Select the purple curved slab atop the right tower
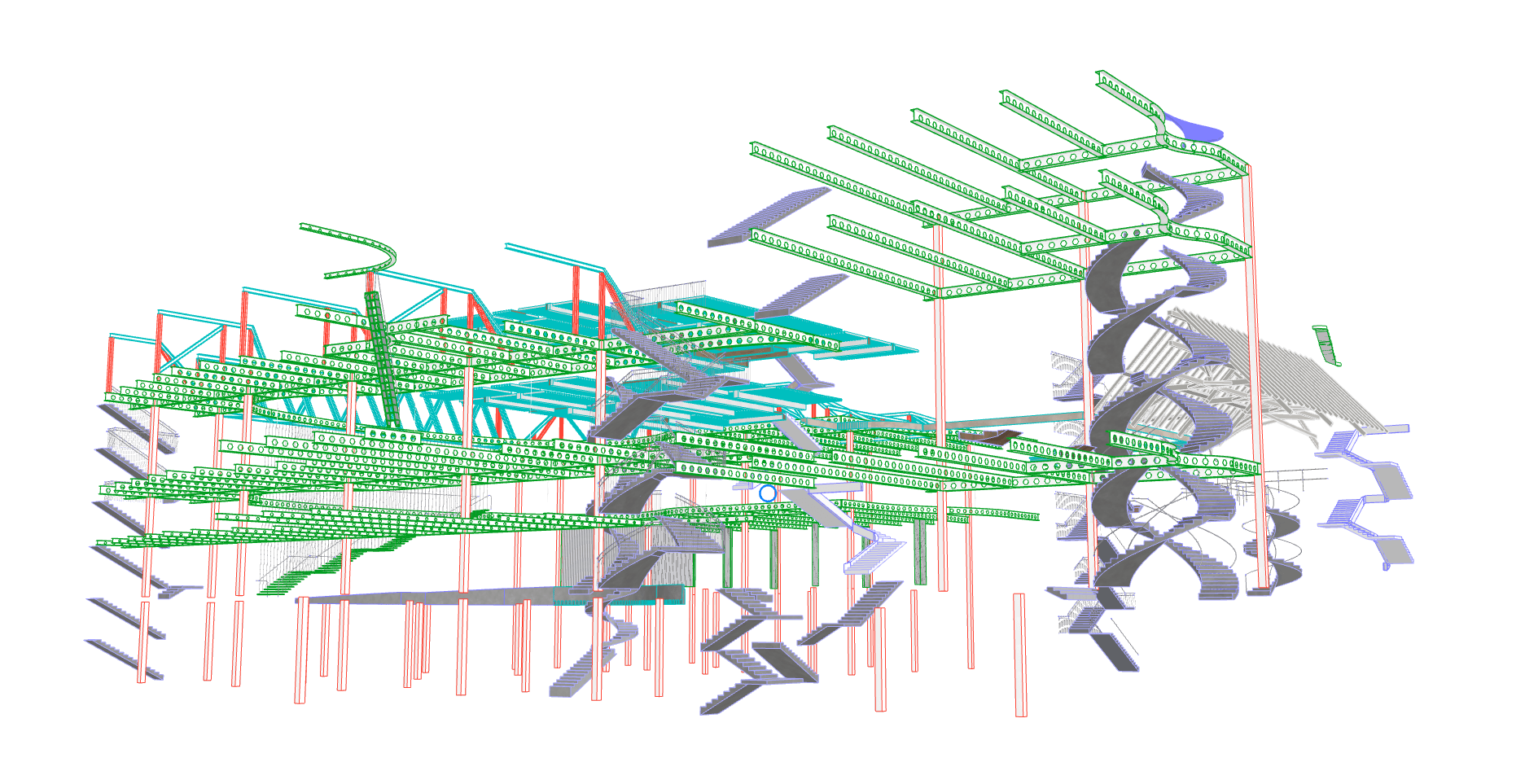 (x=1194, y=128)
